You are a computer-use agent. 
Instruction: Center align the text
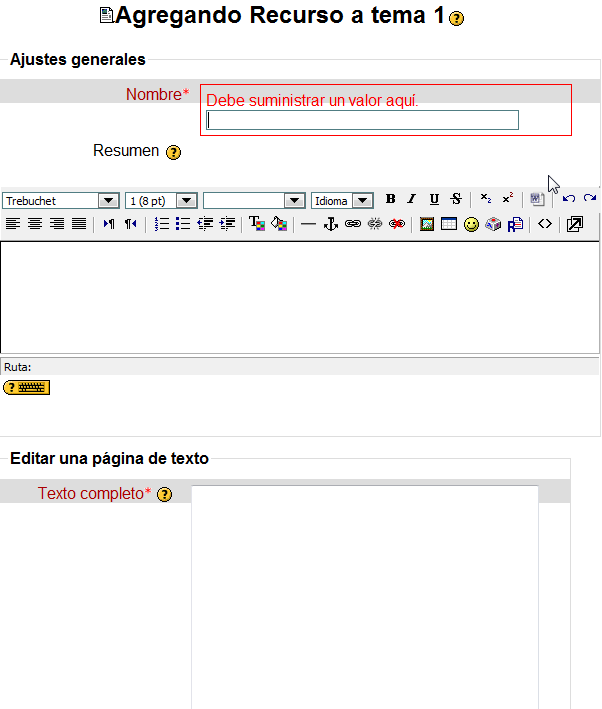click(x=34, y=224)
